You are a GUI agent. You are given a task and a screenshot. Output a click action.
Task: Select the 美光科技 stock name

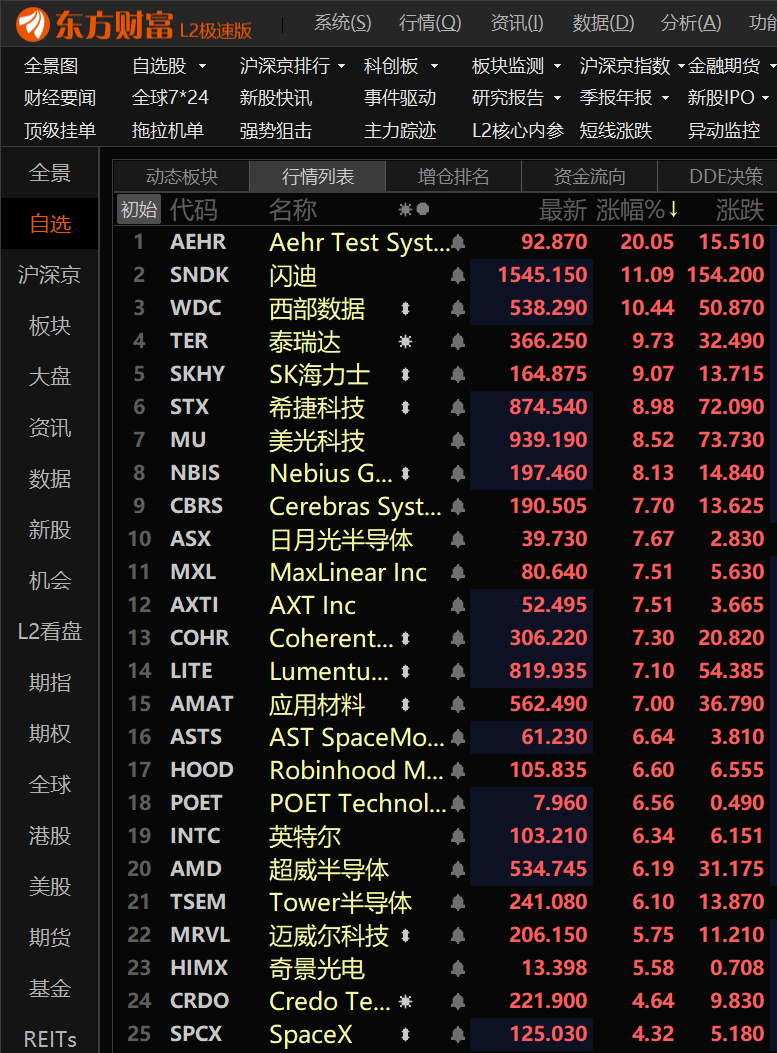pos(317,441)
